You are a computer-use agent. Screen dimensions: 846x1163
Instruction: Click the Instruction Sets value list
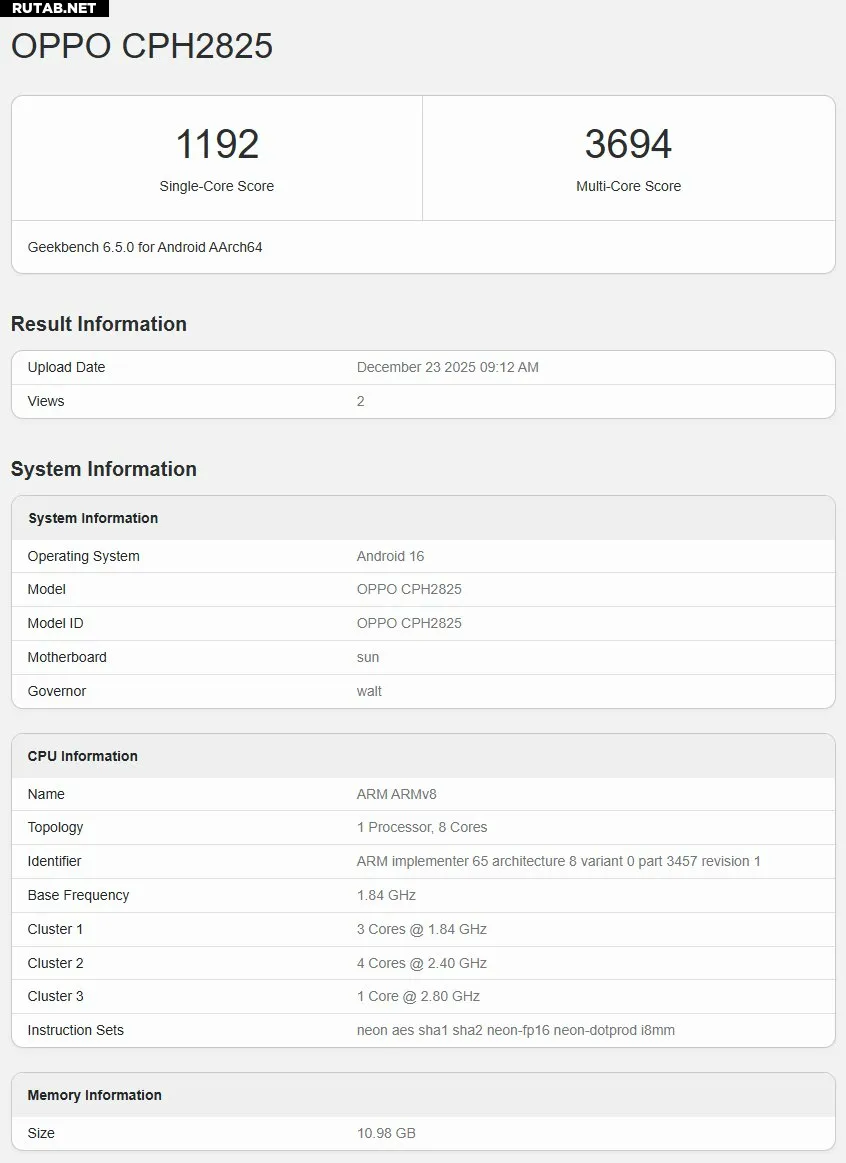515,1030
